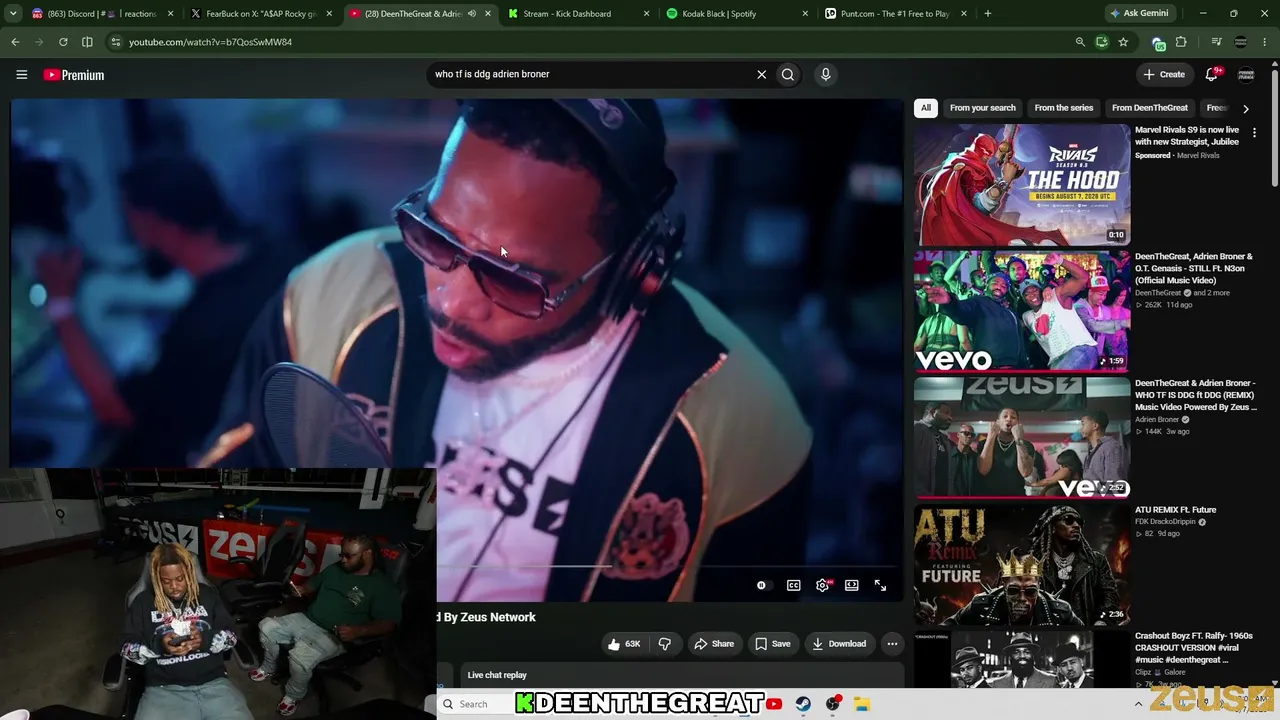1280x720 pixels.
Task: Click the video progress bar
Action: point(668,565)
